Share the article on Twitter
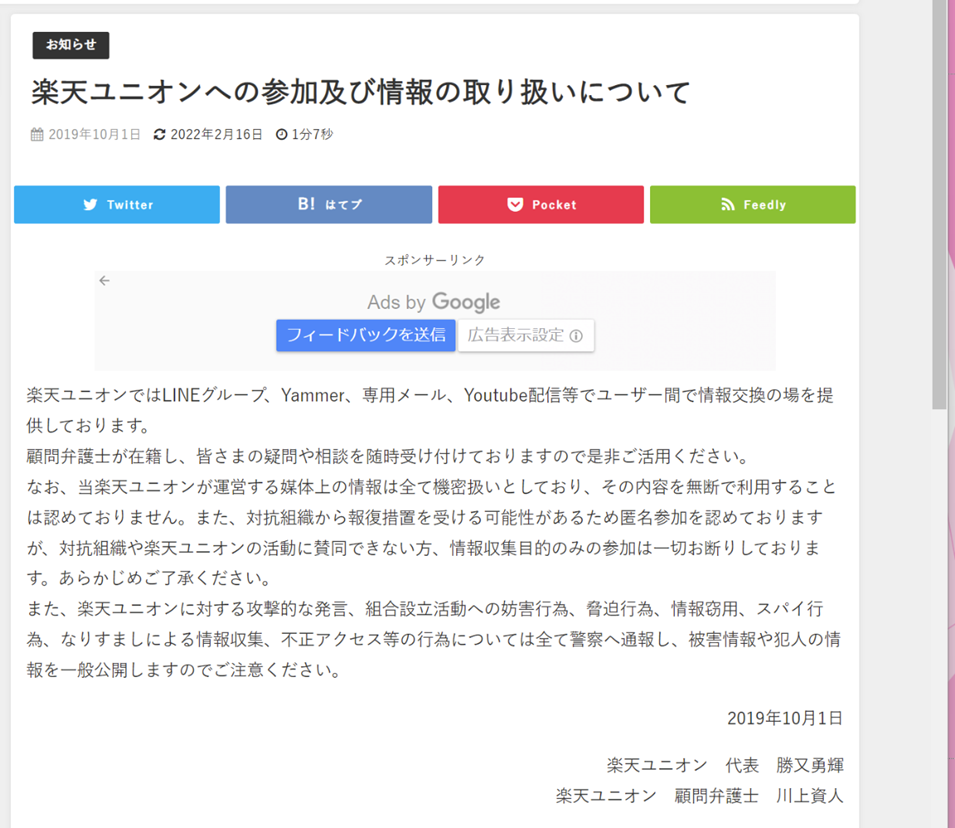This screenshot has height=828, width=955. tap(117, 205)
